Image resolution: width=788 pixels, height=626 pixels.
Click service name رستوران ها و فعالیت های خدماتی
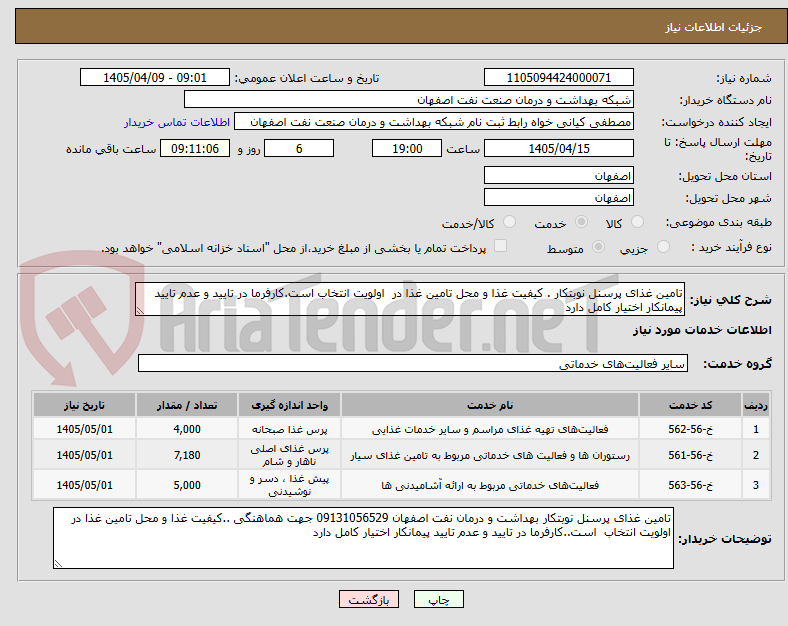click(490, 456)
